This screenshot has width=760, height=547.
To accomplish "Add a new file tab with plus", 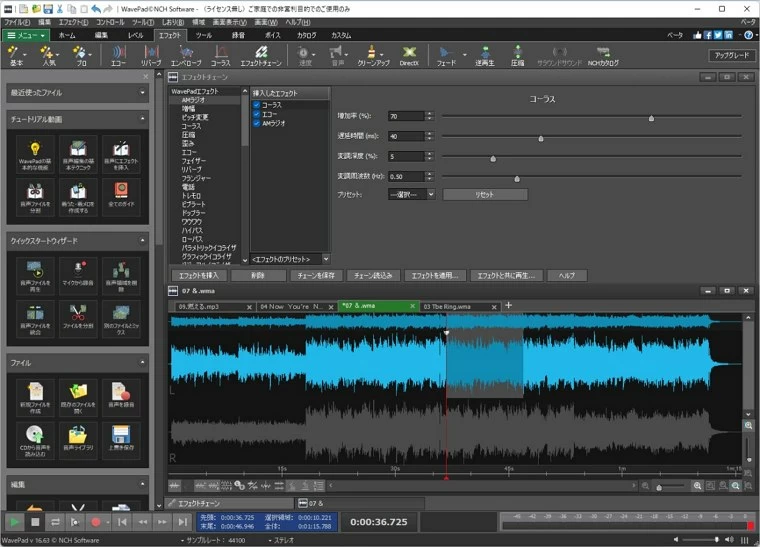I will (x=508, y=305).
